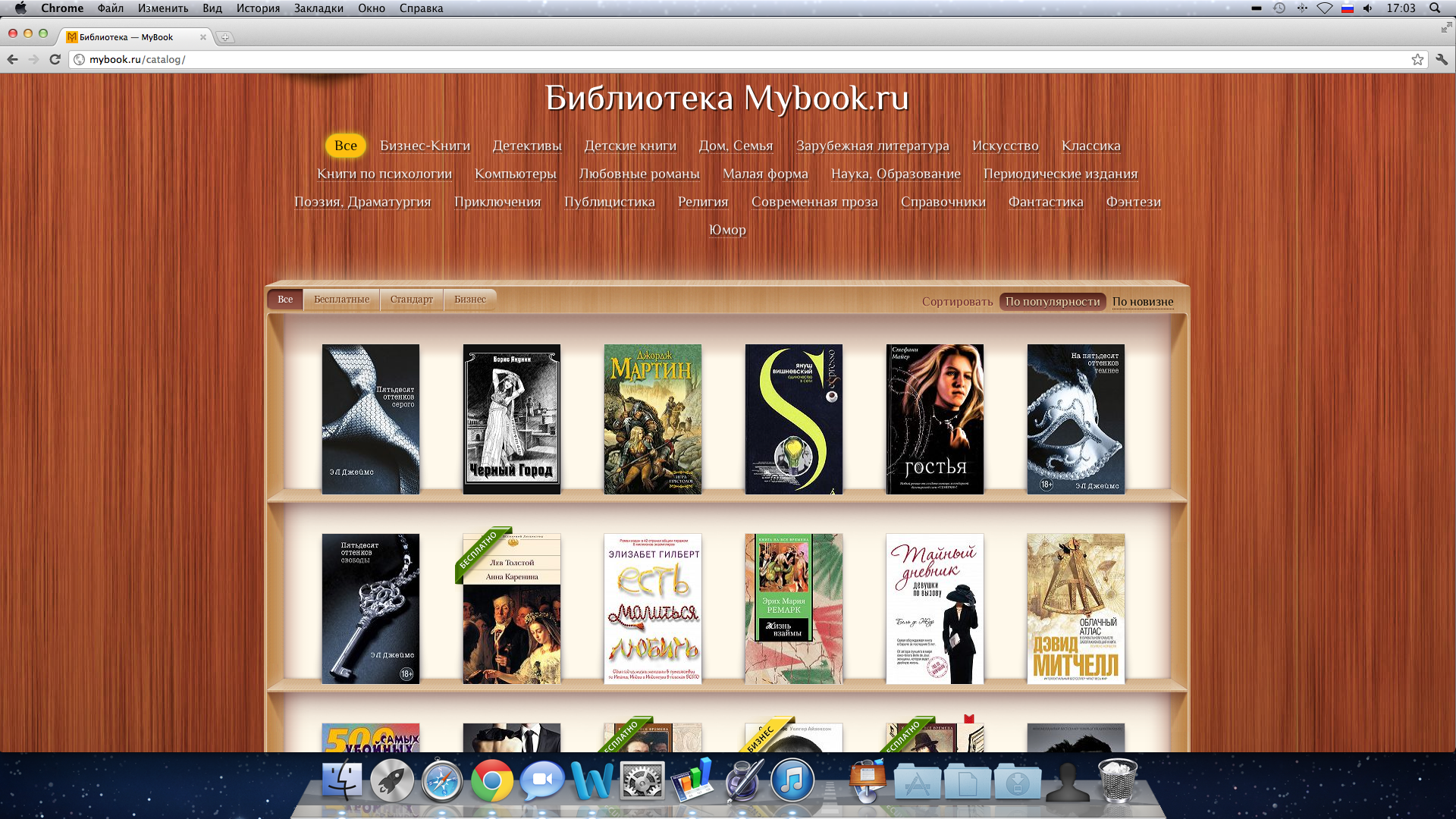Viewport: 1456px width, 819px height.
Task: Open the Закладки menu
Action: tap(318, 8)
